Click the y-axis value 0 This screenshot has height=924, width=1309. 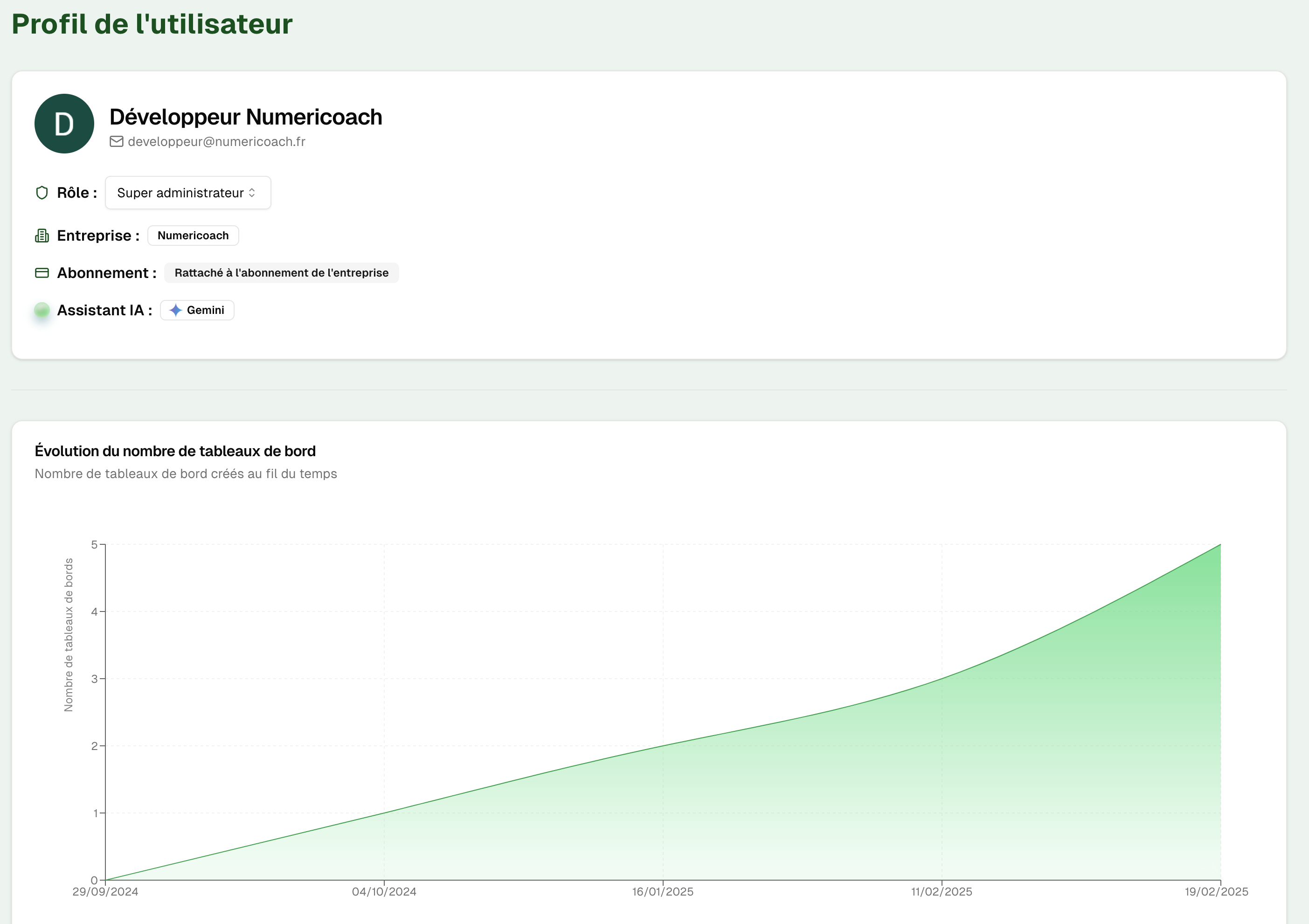click(94, 880)
